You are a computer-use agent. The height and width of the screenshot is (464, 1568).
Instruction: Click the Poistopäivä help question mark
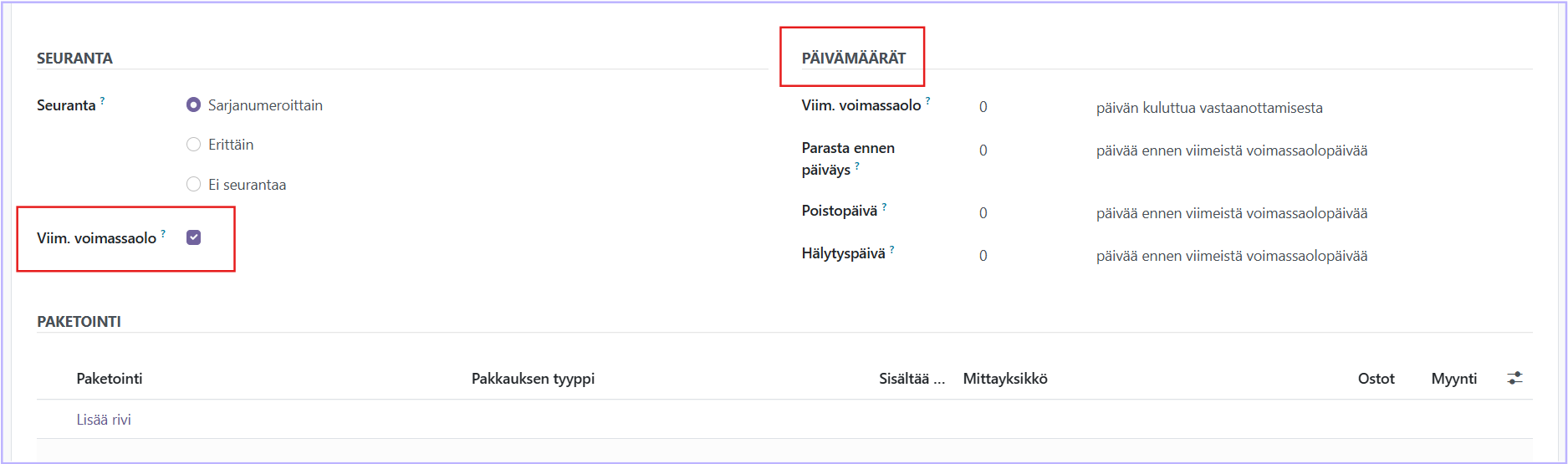click(884, 206)
